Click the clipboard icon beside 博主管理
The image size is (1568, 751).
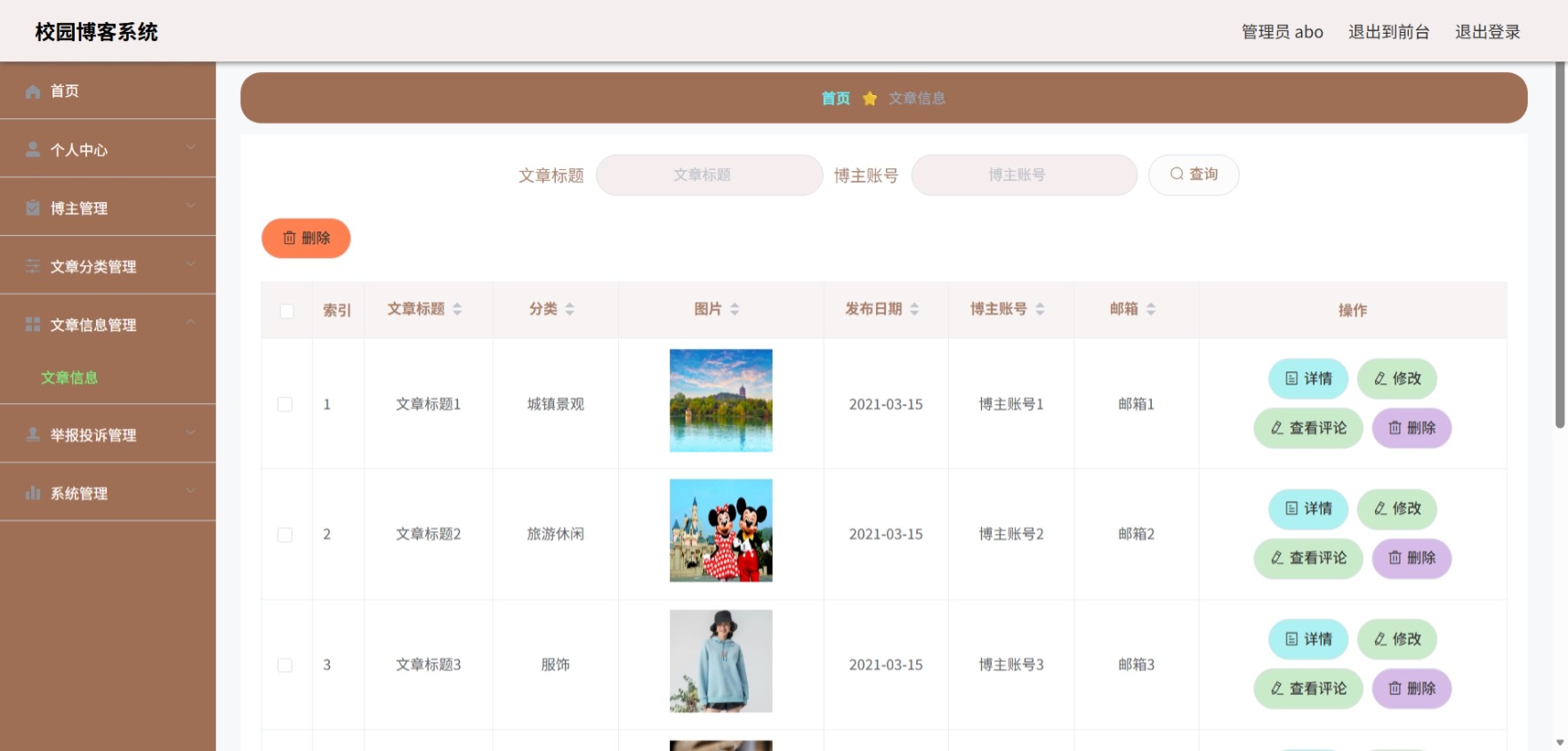(x=33, y=208)
